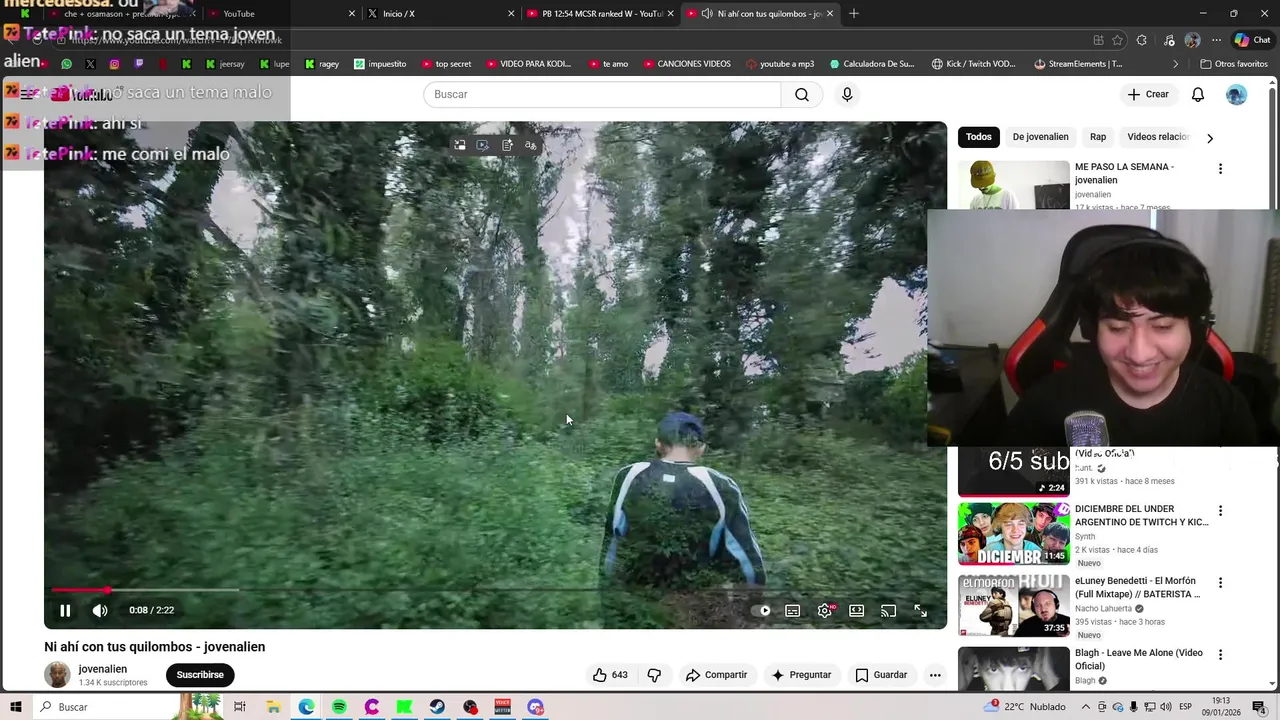
Task: Start voice search with microphone
Action: [847, 94]
